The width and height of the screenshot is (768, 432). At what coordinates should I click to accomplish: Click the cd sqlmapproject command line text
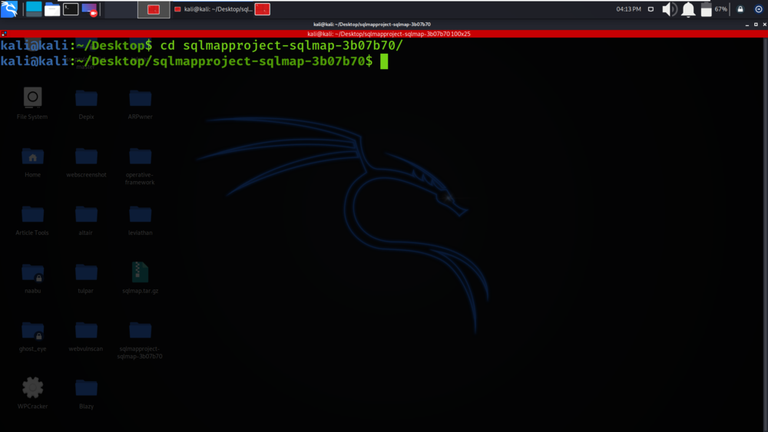[282, 46]
